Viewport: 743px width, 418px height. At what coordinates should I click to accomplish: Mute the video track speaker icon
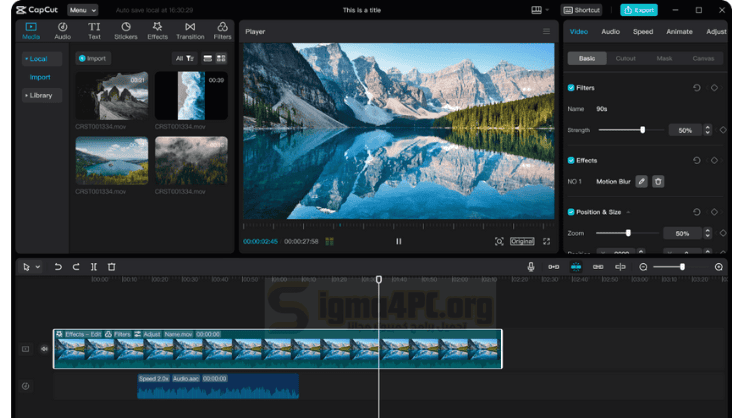(44, 349)
